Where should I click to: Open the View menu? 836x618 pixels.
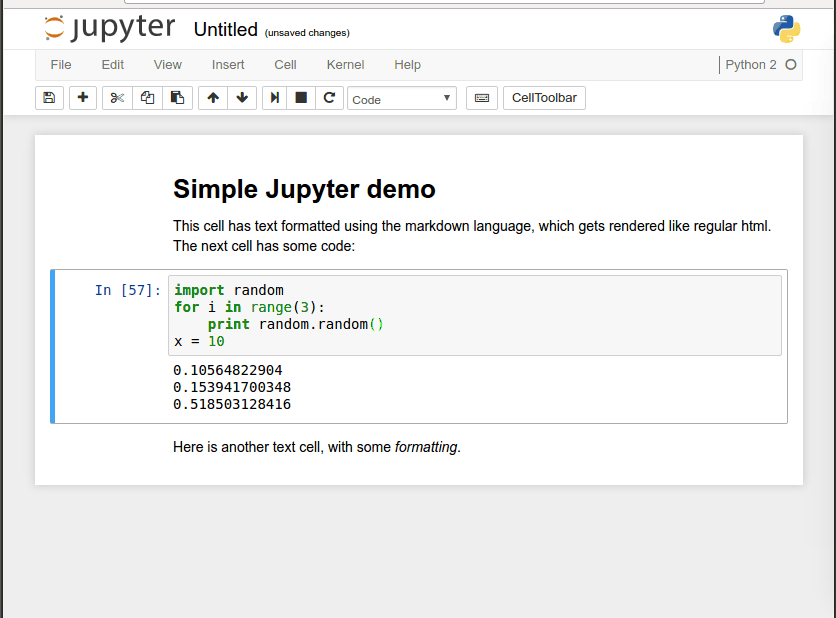tap(167, 65)
